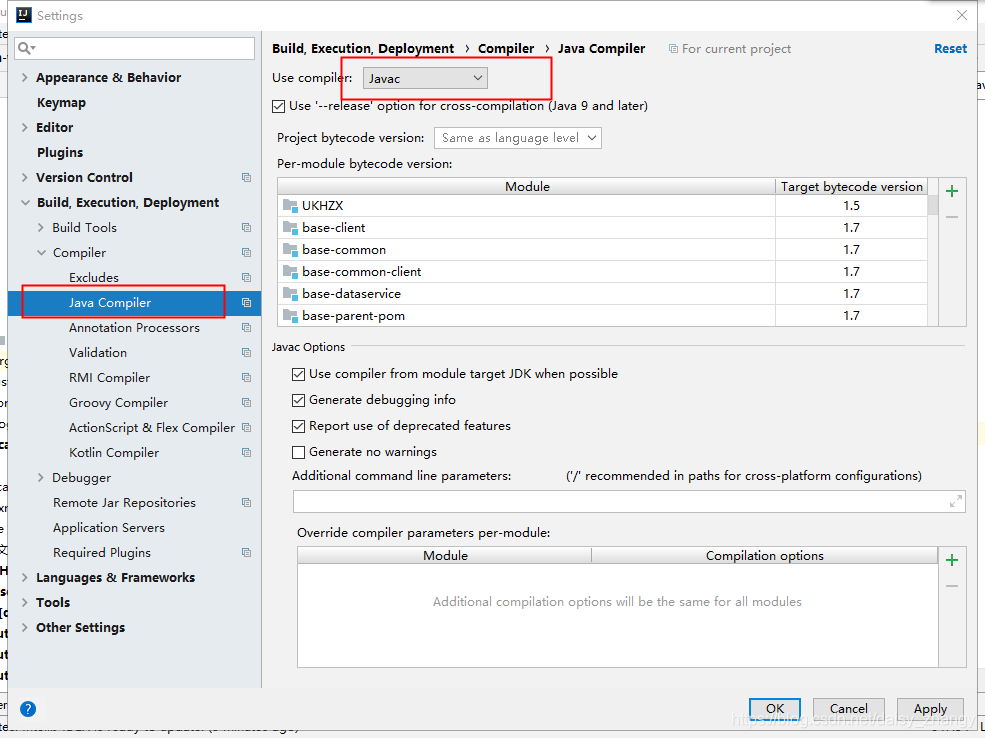Expand the Tools section
Viewport: 985px width, 738px height.
24,603
